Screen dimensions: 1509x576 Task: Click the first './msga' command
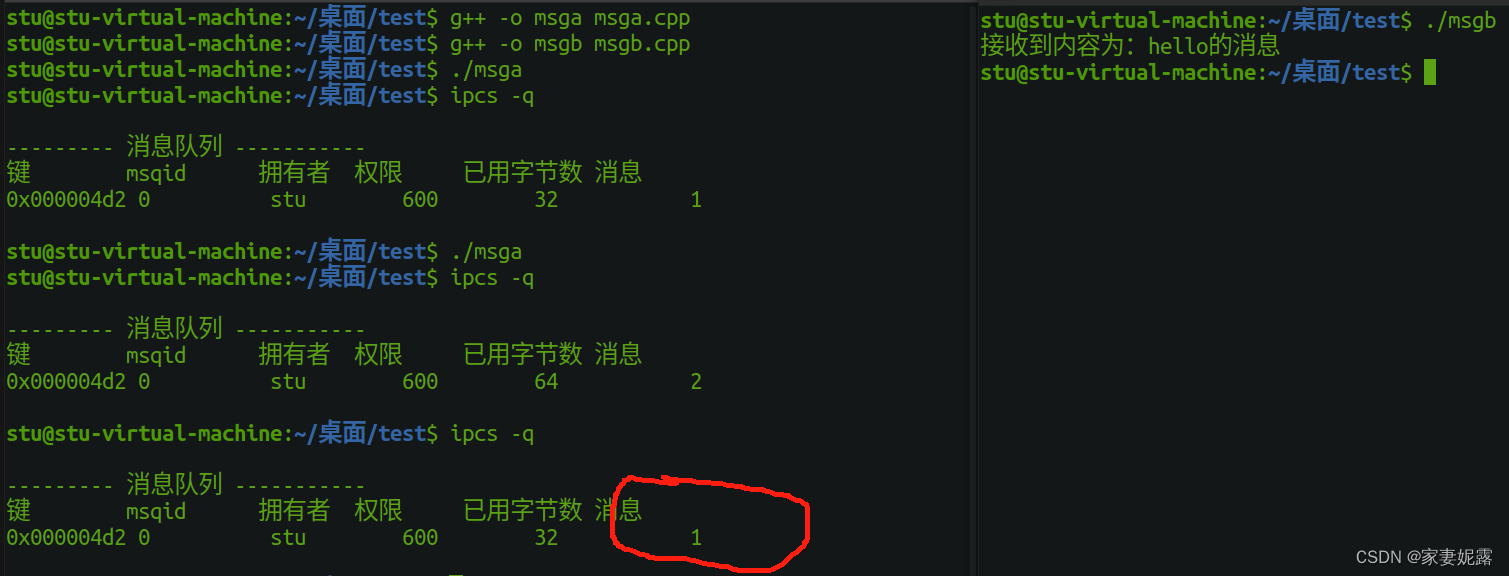(486, 70)
